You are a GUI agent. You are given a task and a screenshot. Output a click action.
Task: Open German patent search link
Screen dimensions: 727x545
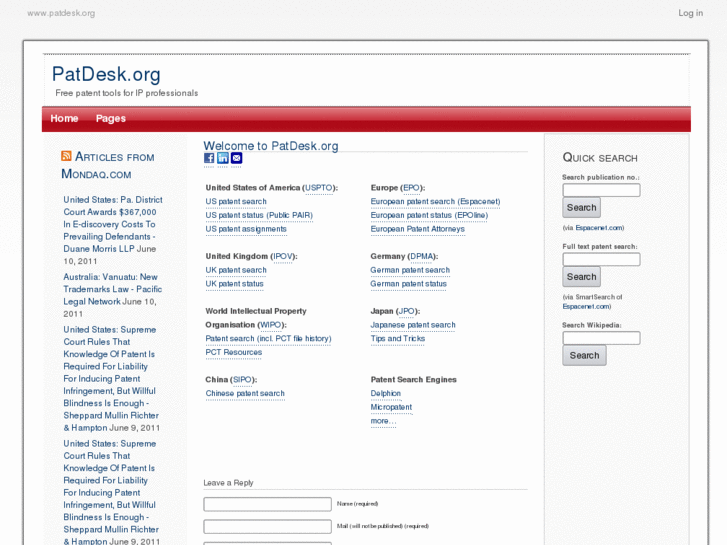410,270
